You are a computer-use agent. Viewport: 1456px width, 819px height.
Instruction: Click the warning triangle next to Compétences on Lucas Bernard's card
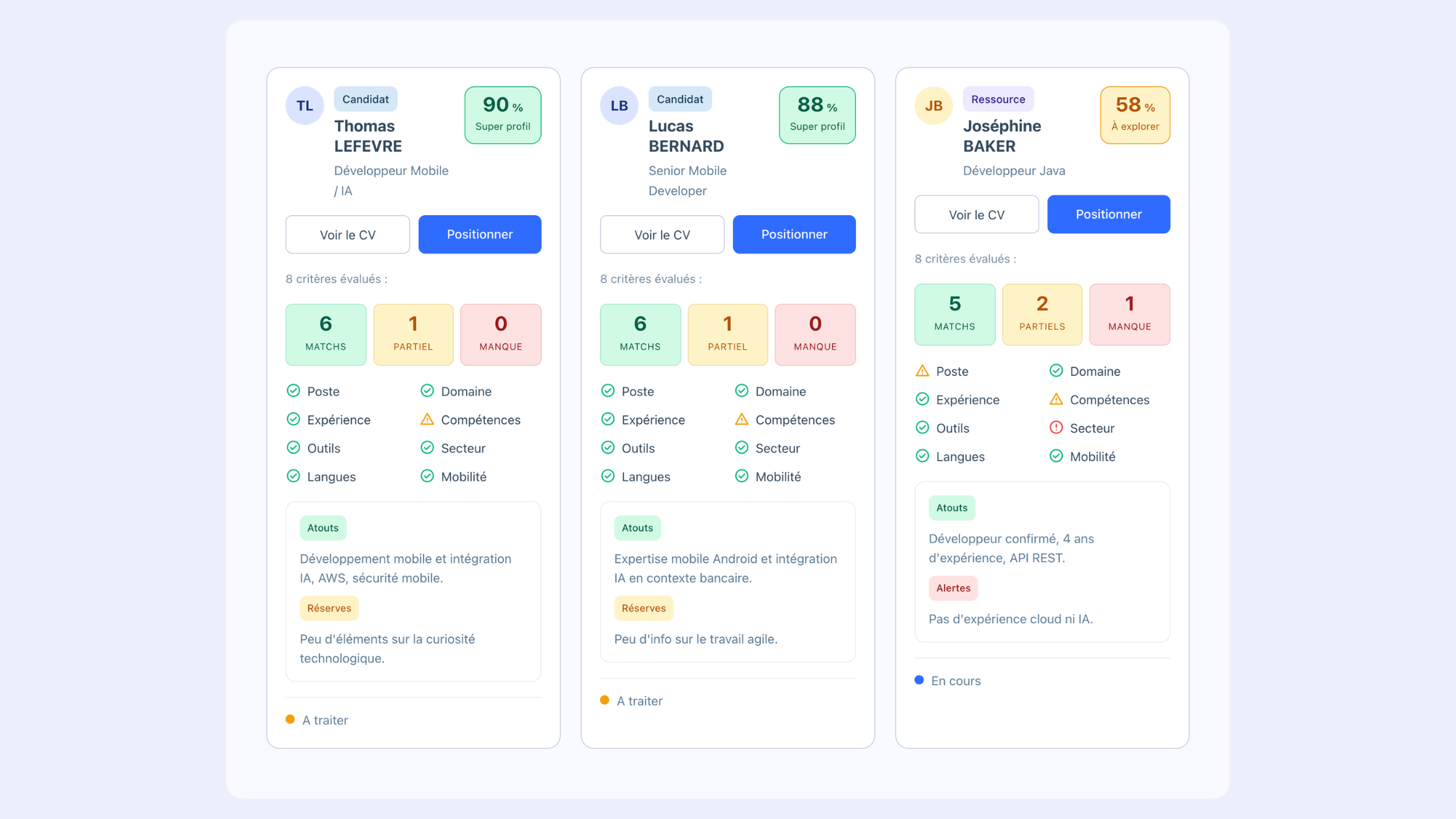[x=742, y=419]
